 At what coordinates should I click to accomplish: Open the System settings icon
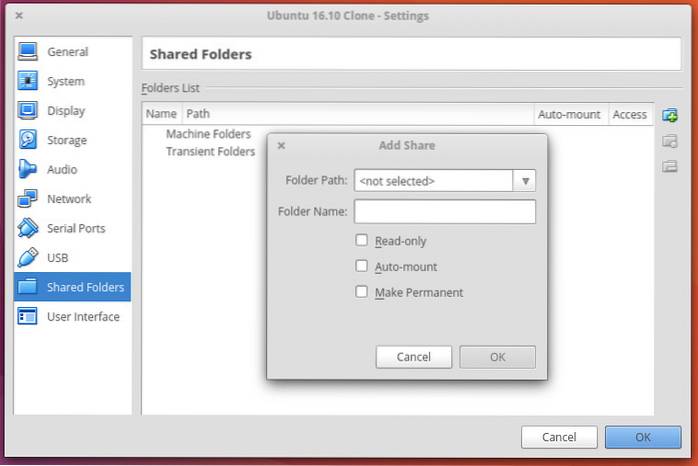click(28, 82)
